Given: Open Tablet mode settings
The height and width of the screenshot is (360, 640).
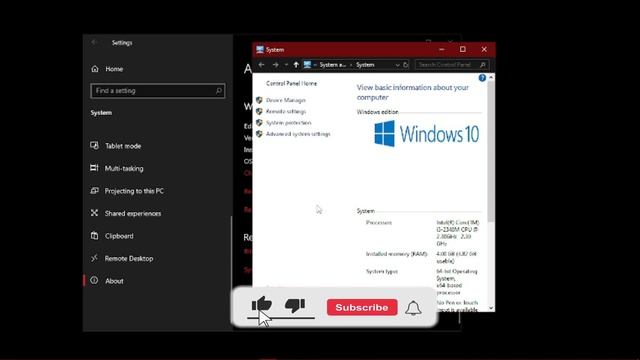Looking at the screenshot, I should (123, 146).
